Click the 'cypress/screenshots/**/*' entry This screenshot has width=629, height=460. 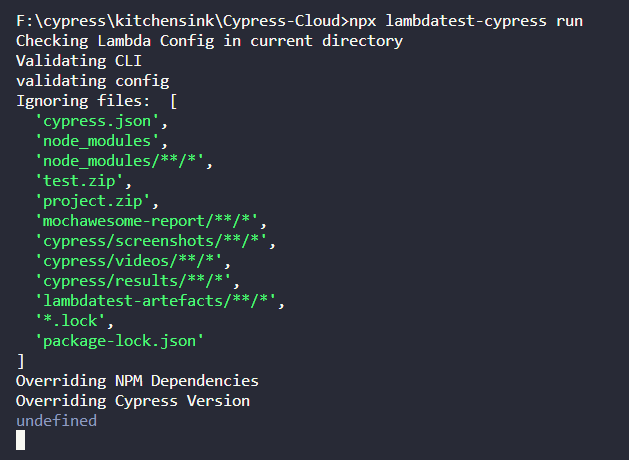click(x=151, y=241)
